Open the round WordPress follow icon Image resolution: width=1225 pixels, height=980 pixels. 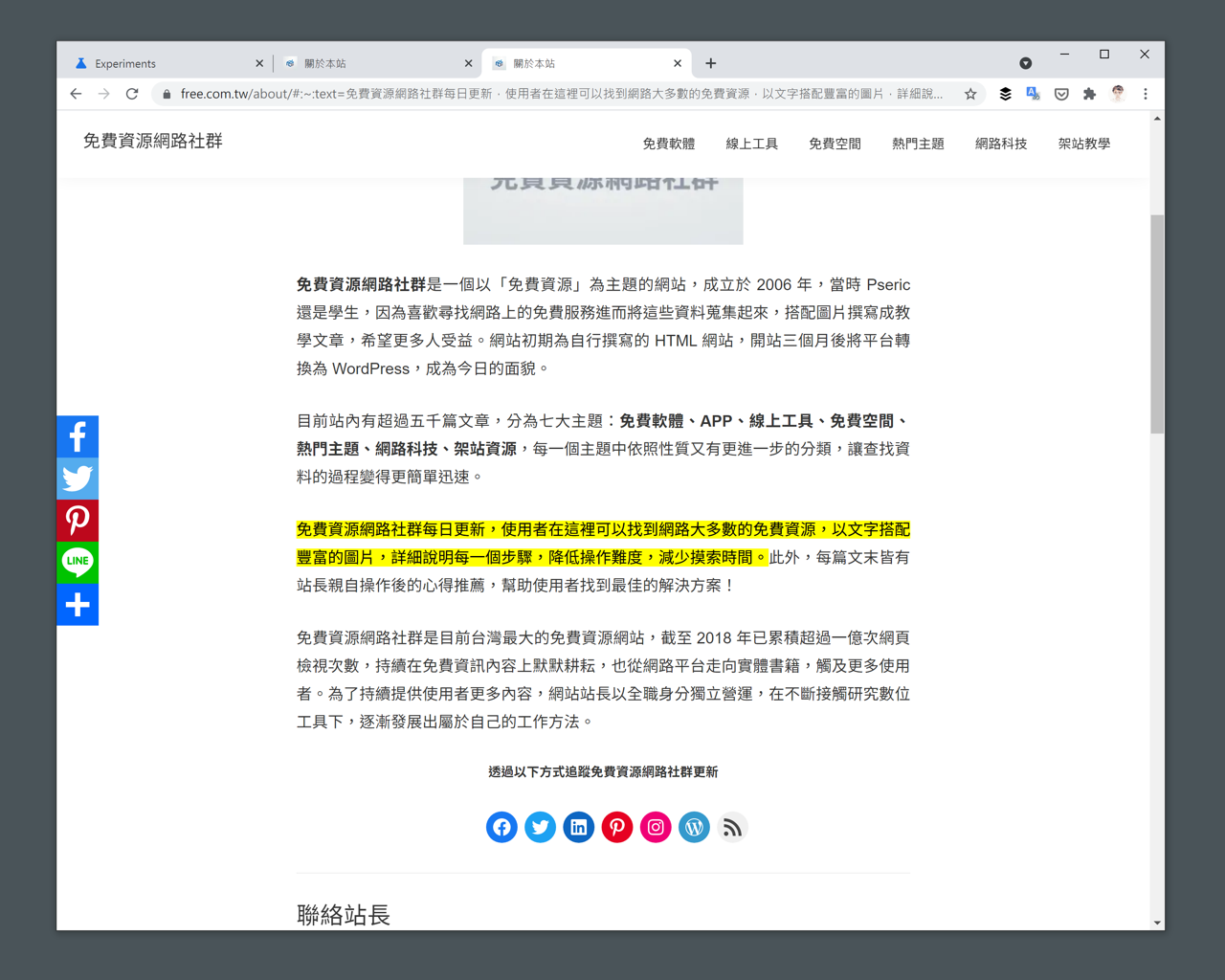click(x=694, y=827)
